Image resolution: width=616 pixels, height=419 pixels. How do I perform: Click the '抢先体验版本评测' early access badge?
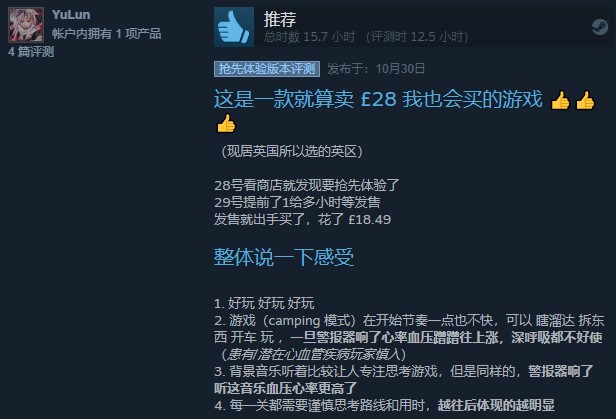pos(267,69)
